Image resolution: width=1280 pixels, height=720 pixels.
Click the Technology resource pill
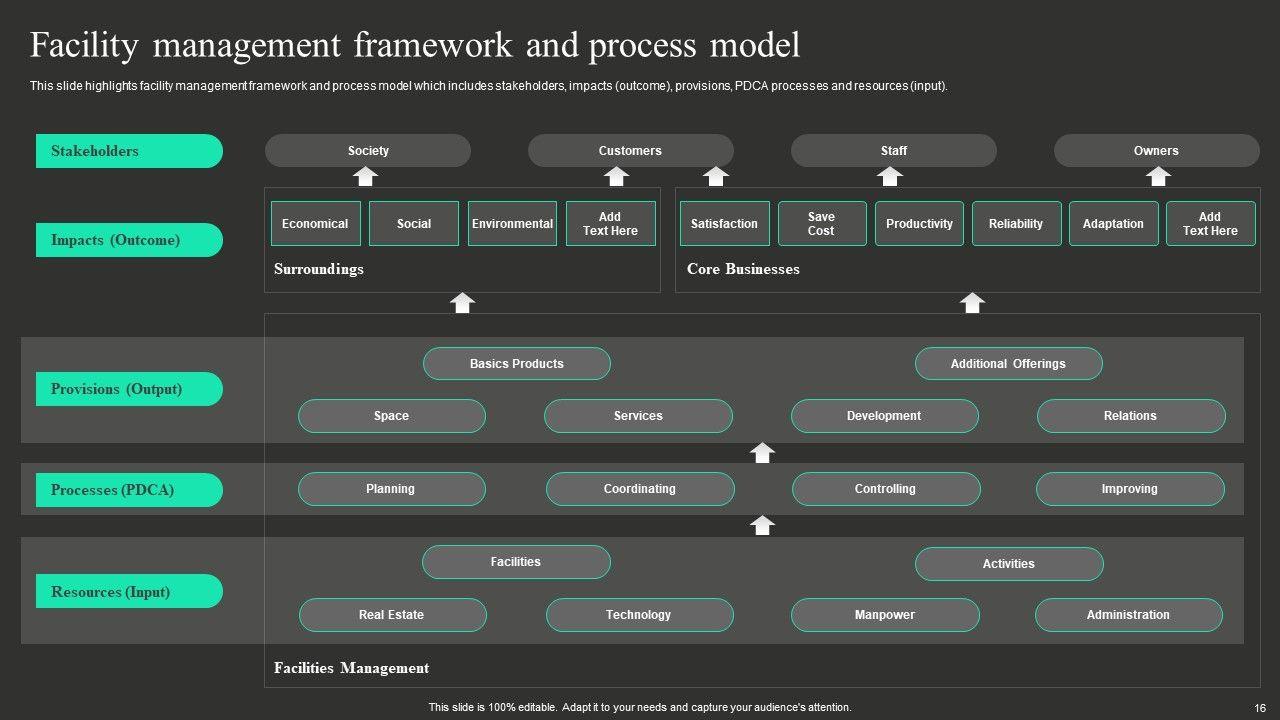639,615
